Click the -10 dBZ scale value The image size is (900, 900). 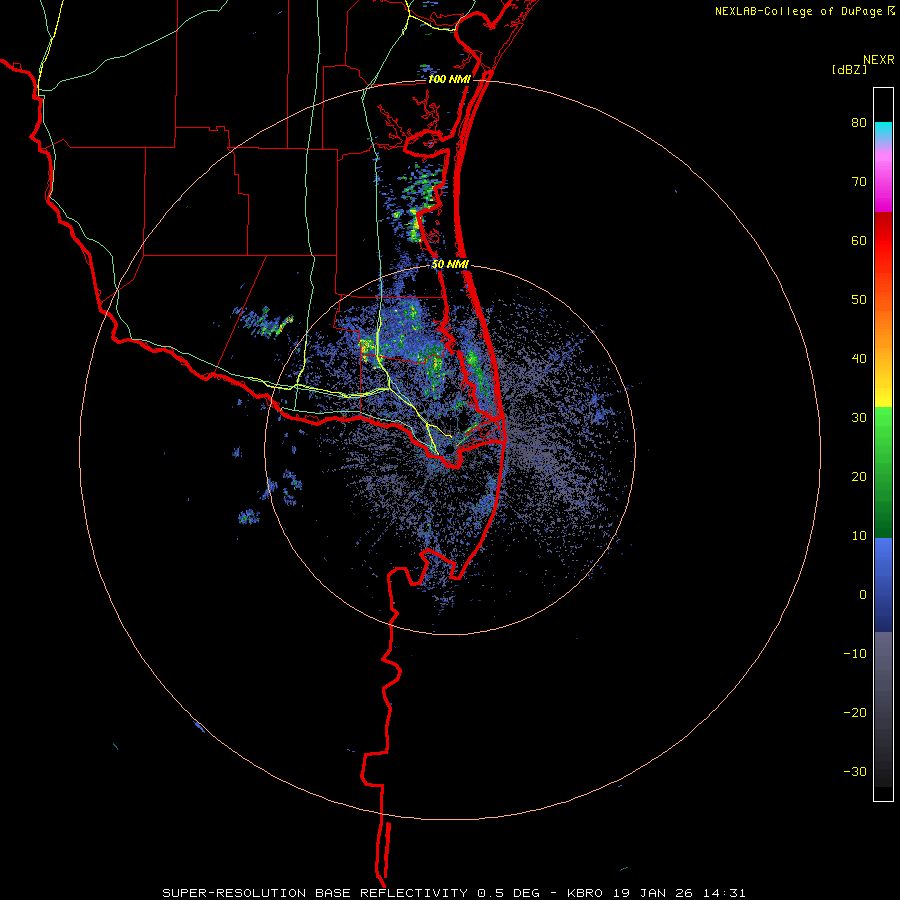855,653
